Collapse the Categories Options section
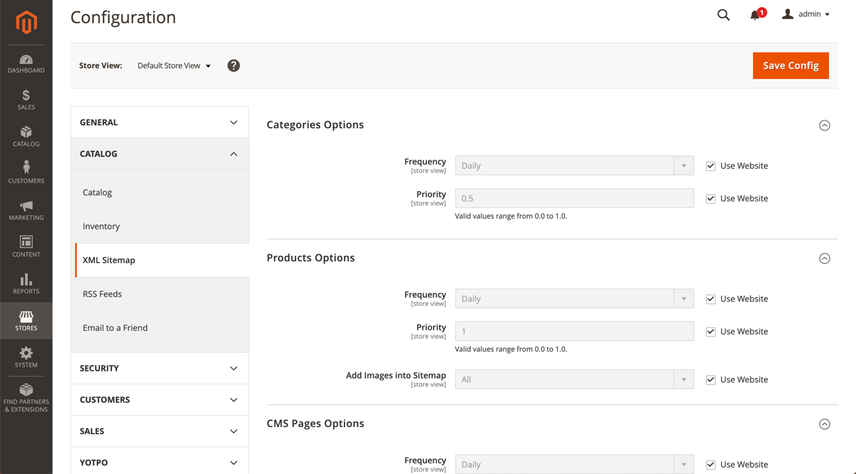This screenshot has height=474, width=856. [x=824, y=125]
